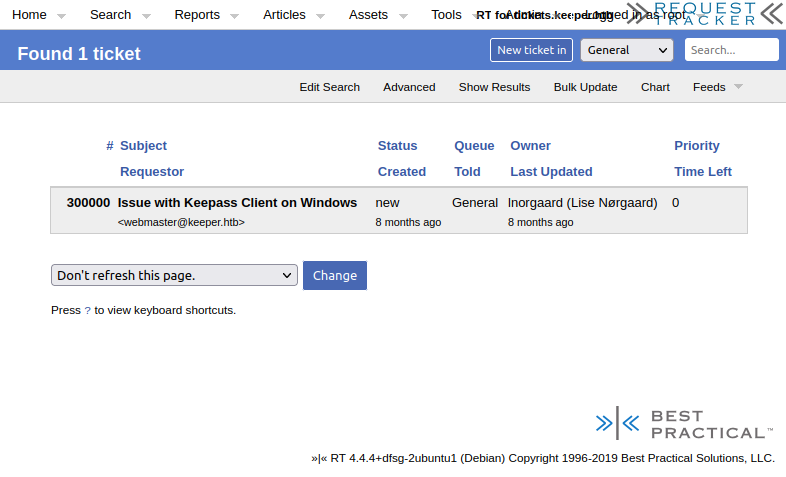Click the Best Practical logo
The height and width of the screenshot is (477, 786).
point(683,424)
